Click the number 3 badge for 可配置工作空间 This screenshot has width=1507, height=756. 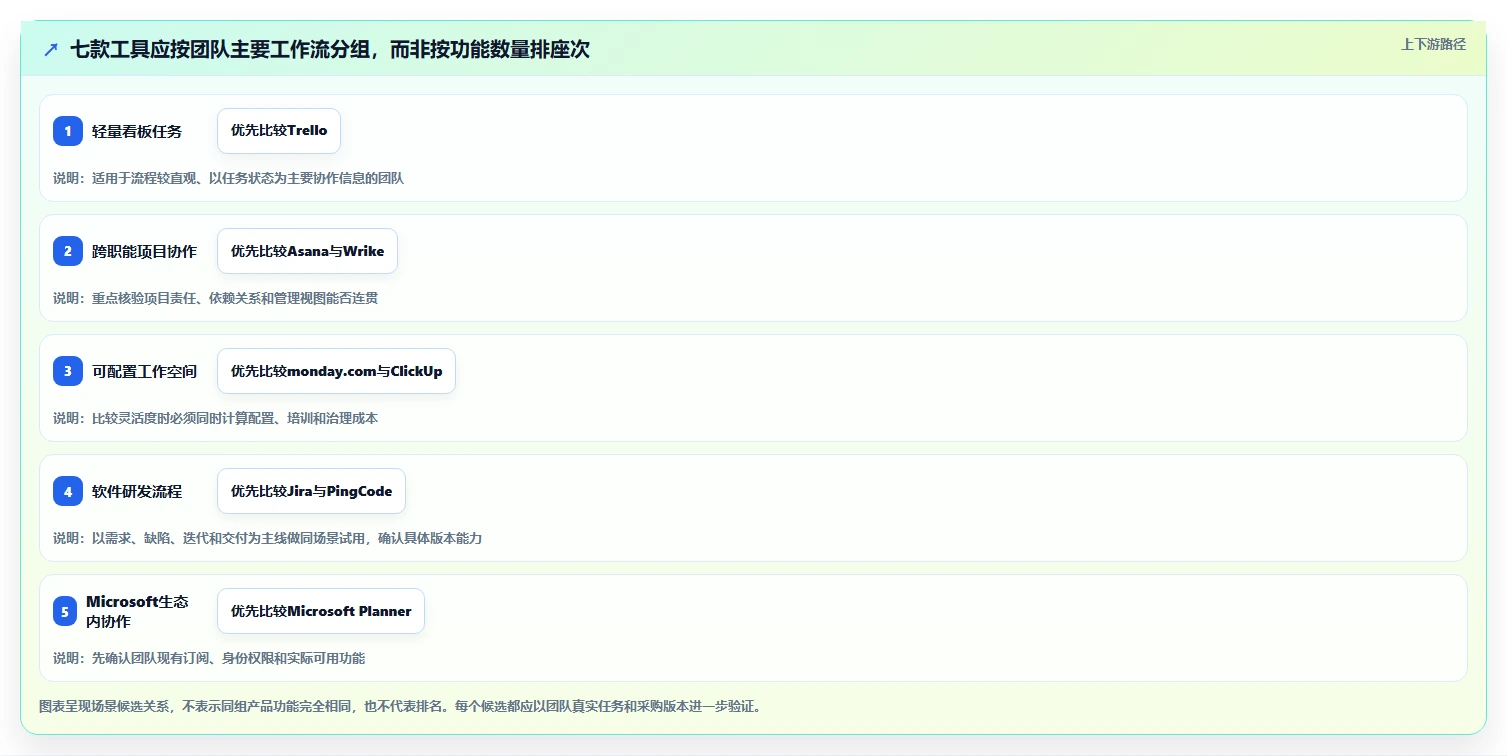point(68,371)
